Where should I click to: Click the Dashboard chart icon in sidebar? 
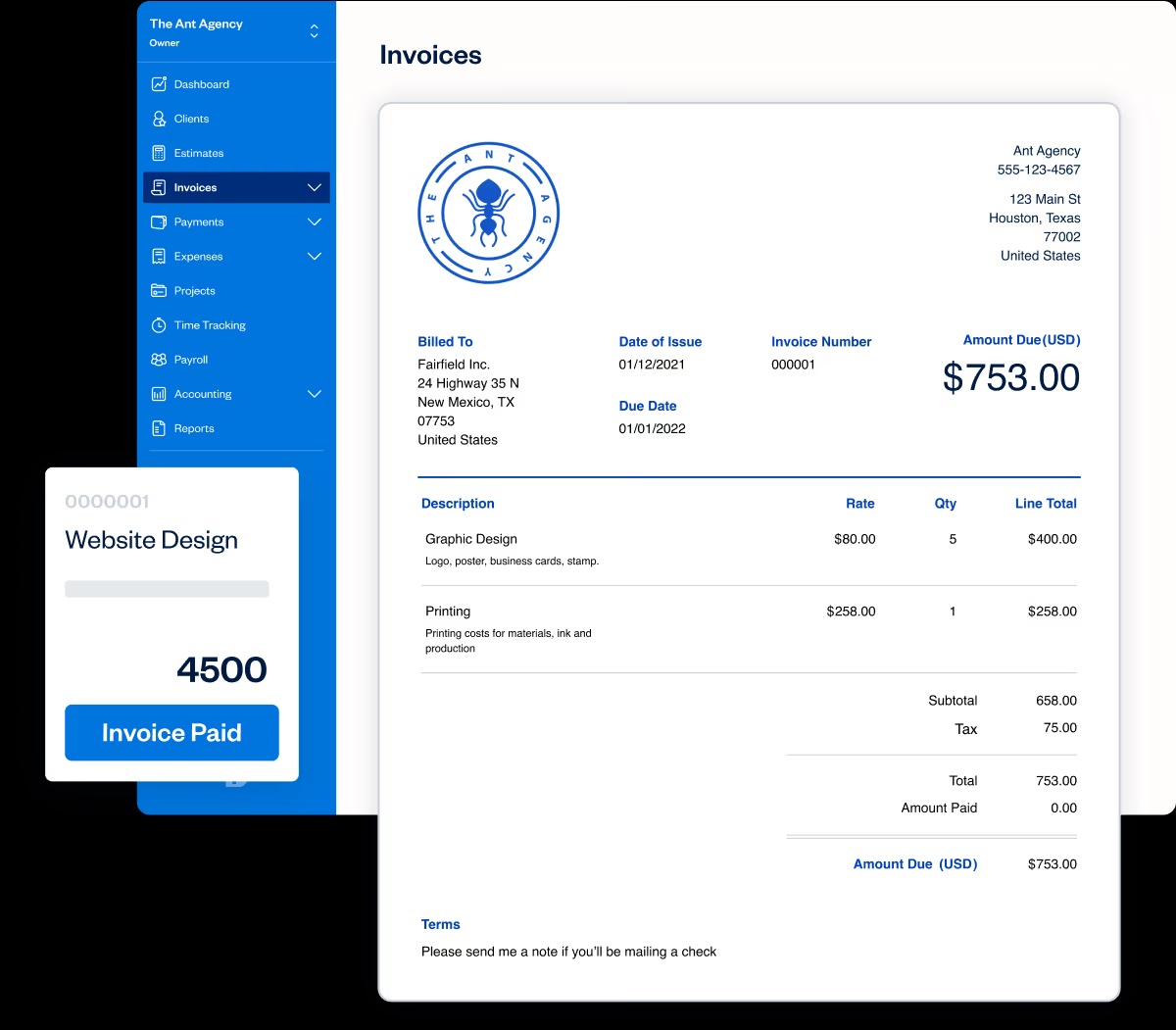pyautogui.click(x=159, y=84)
